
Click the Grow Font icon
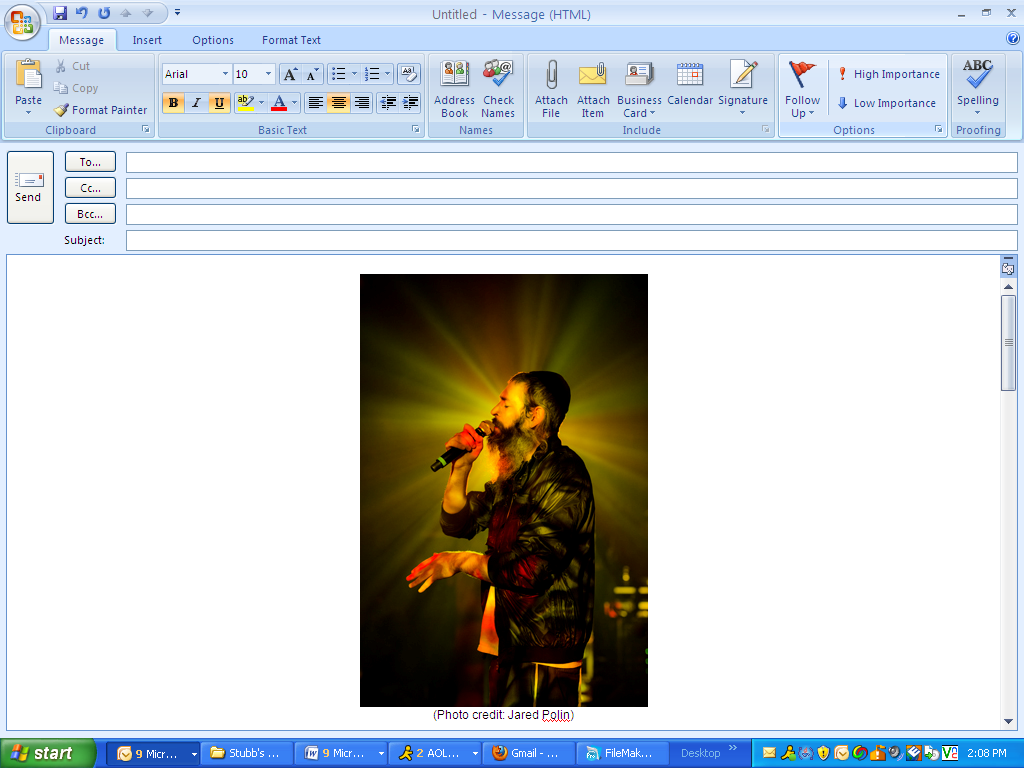pos(290,74)
